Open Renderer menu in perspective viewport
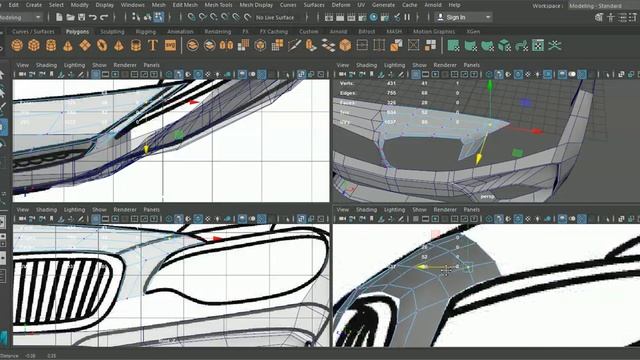This screenshot has width=640, height=360. 445,65
